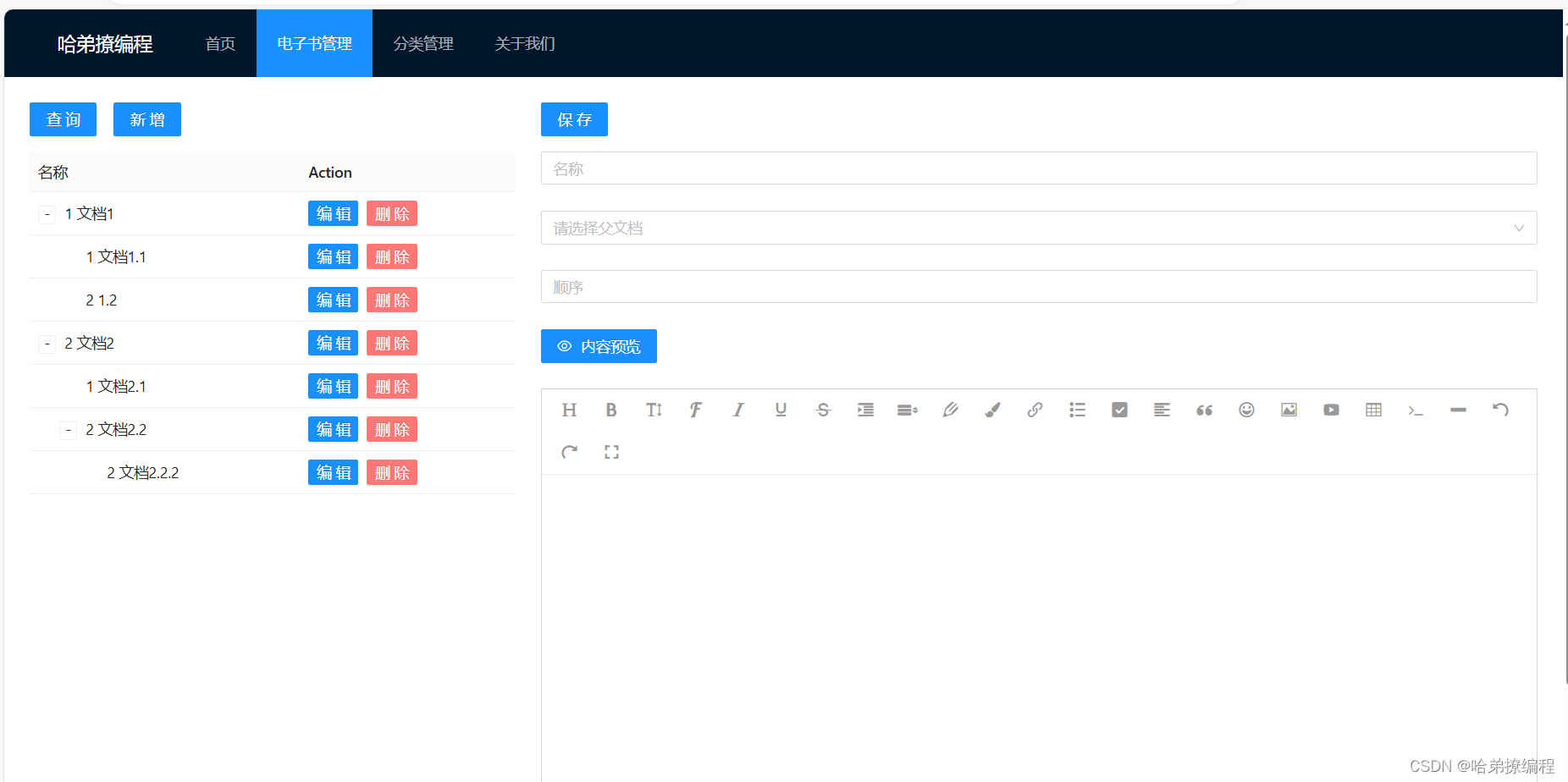Undo the last editor action
This screenshot has width=1568, height=782.
tap(1500, 410)
